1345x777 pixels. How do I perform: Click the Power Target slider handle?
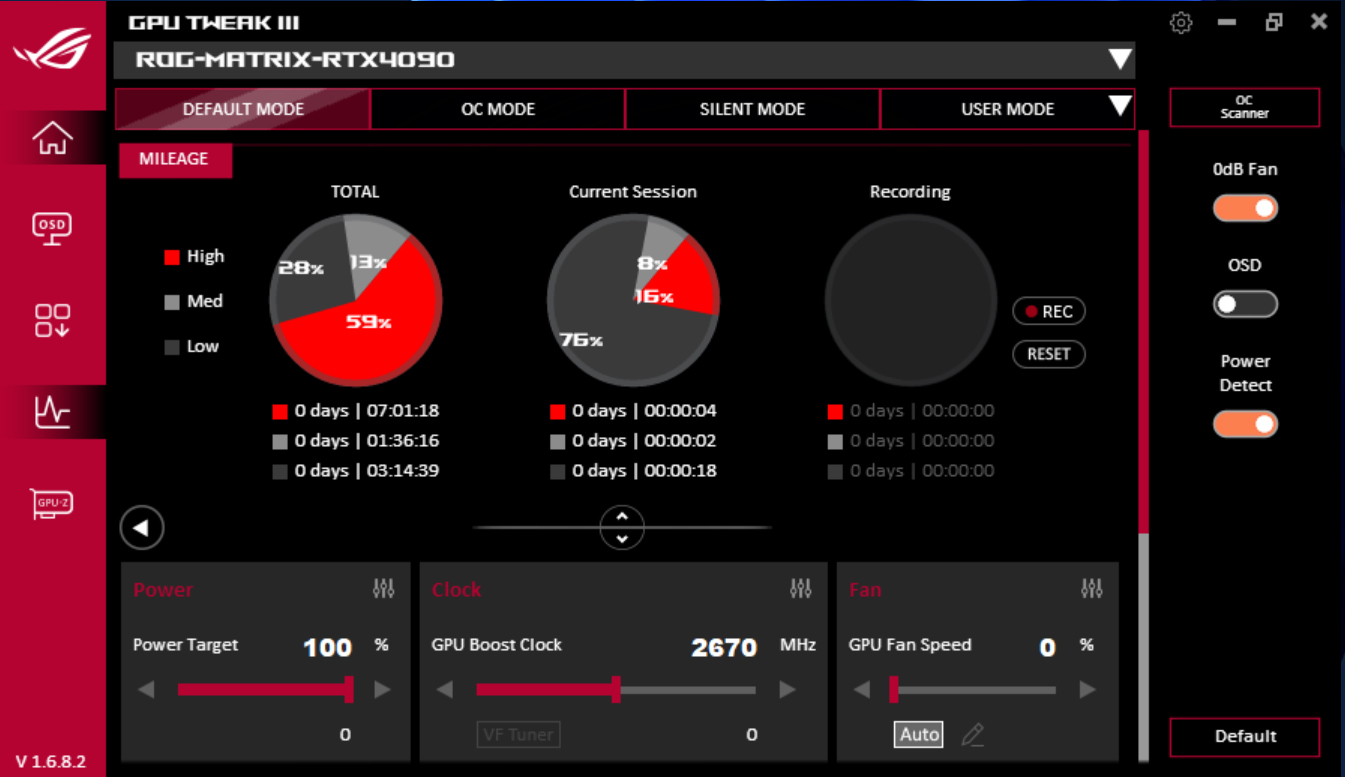click(x=349, y=689)
